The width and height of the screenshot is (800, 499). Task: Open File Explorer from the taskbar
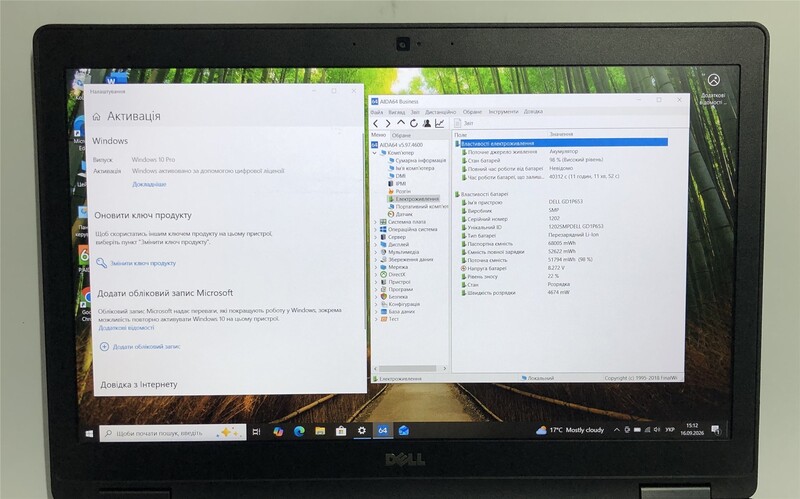[320, 431]
